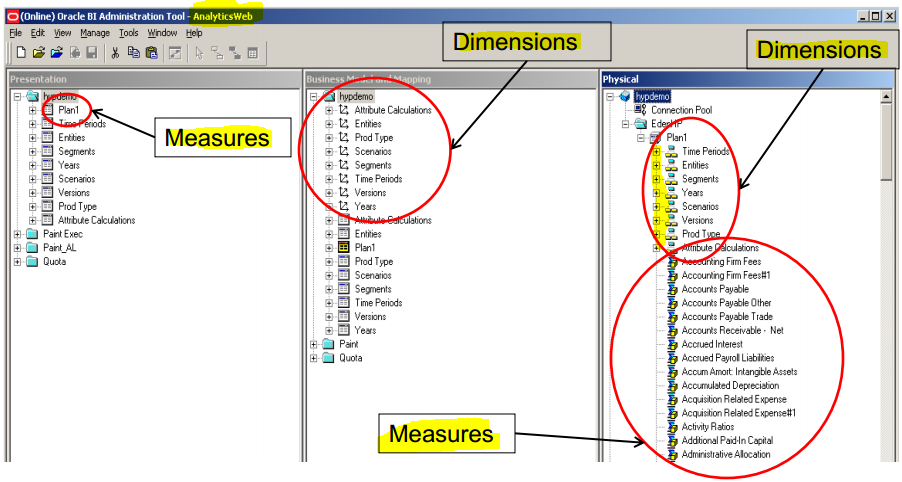The image size is (902, 482).
Task: Click the Connection Pool icon
Action: coord(640,109)
